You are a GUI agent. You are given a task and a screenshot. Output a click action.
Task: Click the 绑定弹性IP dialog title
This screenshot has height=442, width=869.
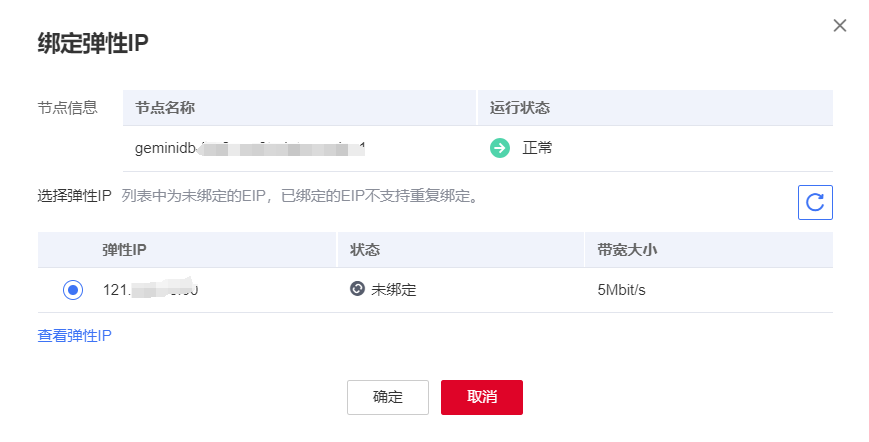pyautogui.click(x=93, y=43)
